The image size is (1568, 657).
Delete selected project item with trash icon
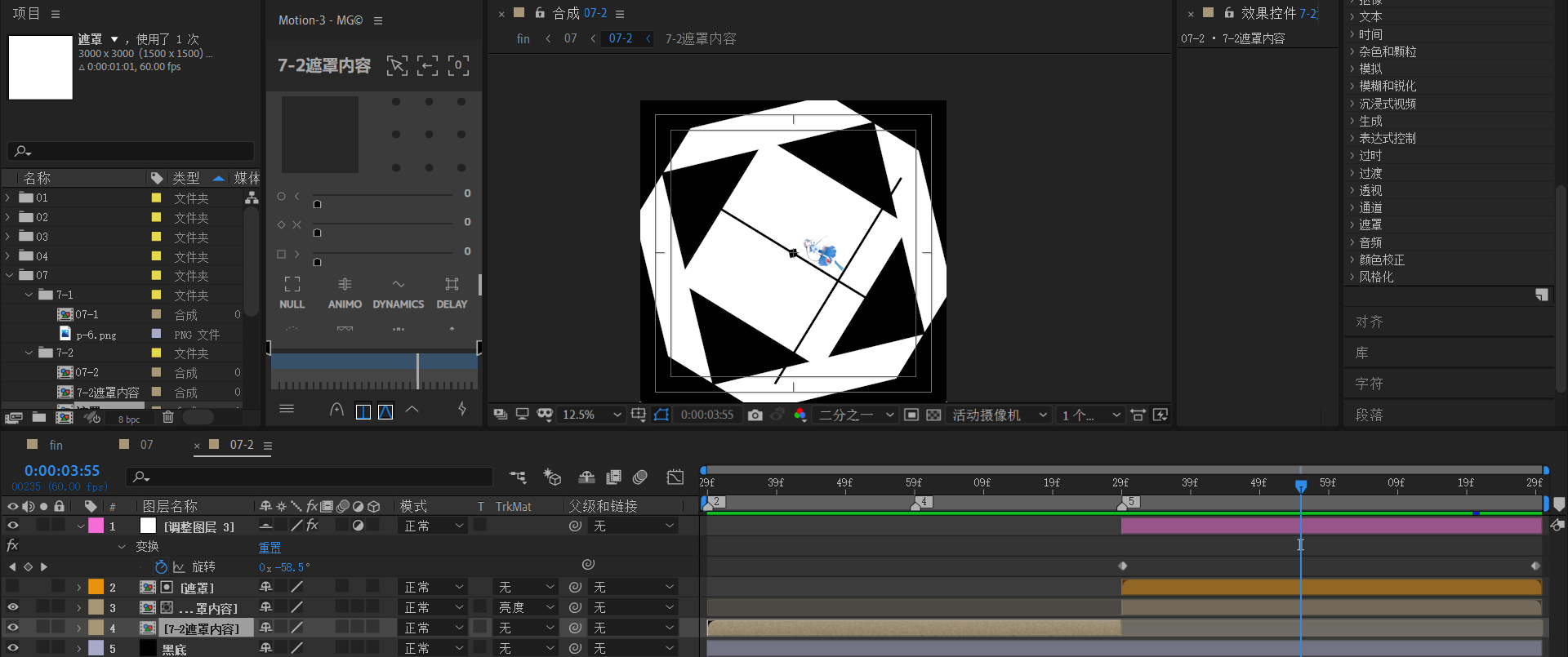pyautogui.click(x=168, y=418)
